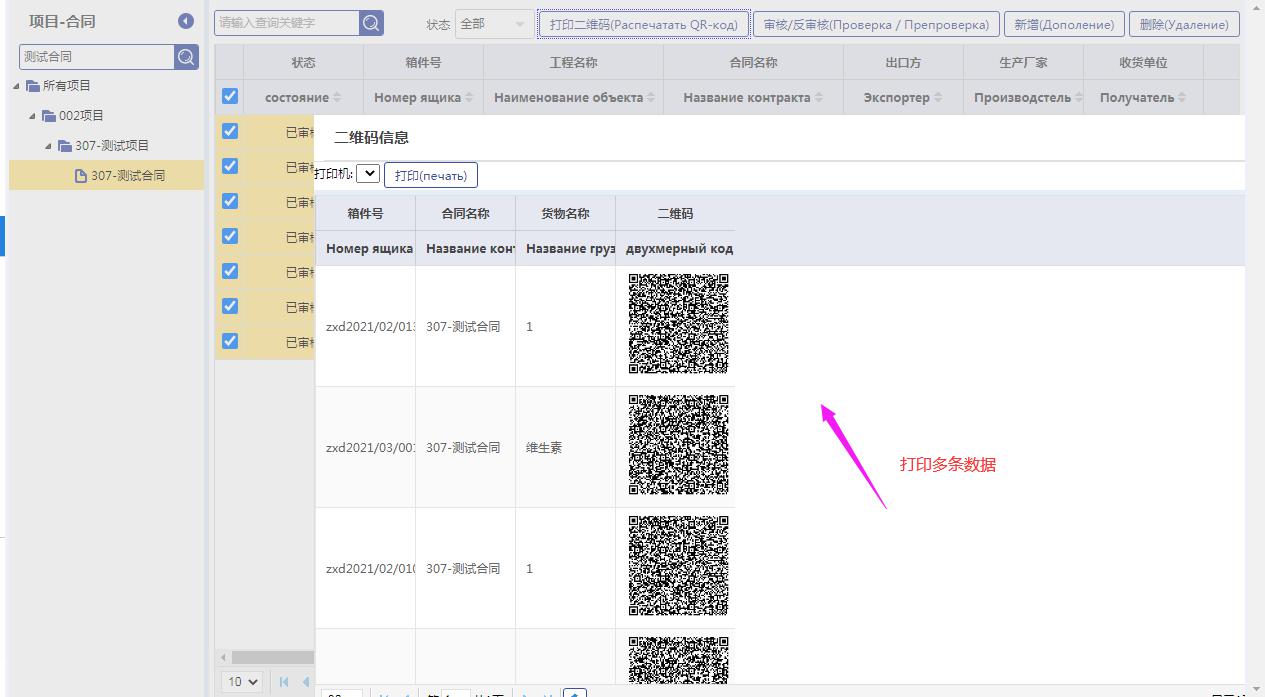
Task: Click the keyword query search icon
Action: tap(371, 23)
